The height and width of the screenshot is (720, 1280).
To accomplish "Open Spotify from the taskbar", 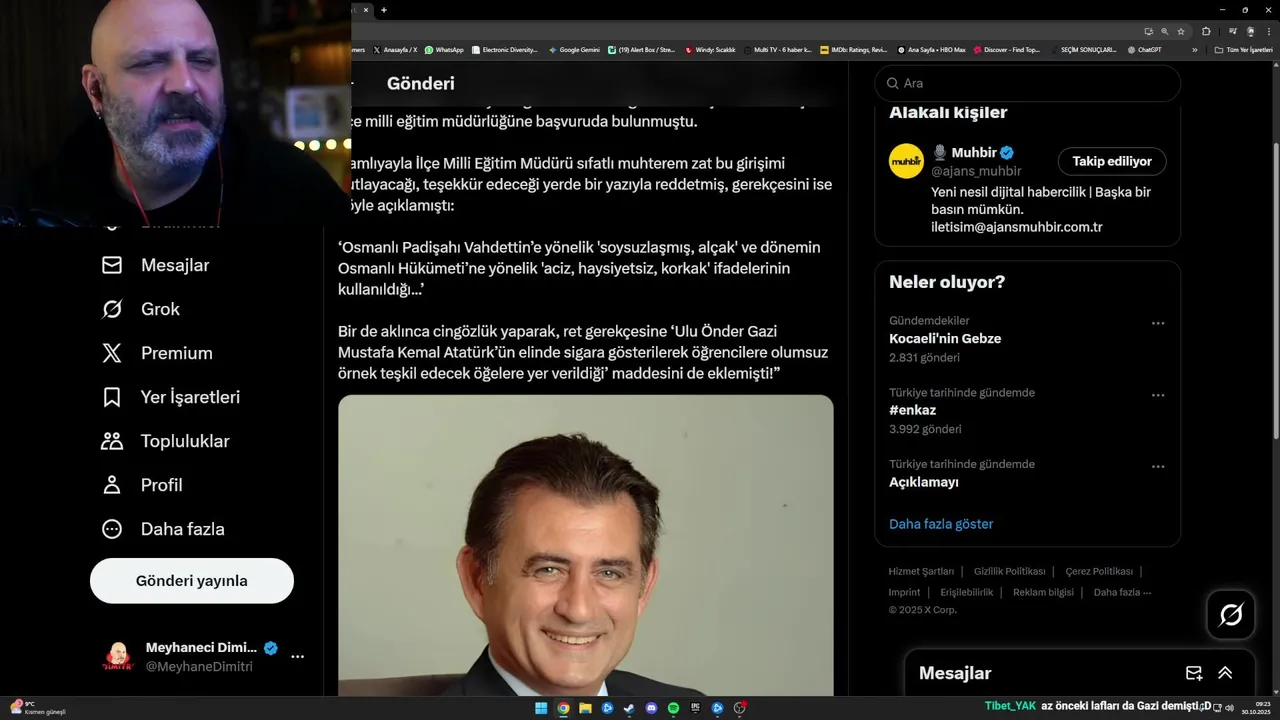I will [x=673, y=708].
